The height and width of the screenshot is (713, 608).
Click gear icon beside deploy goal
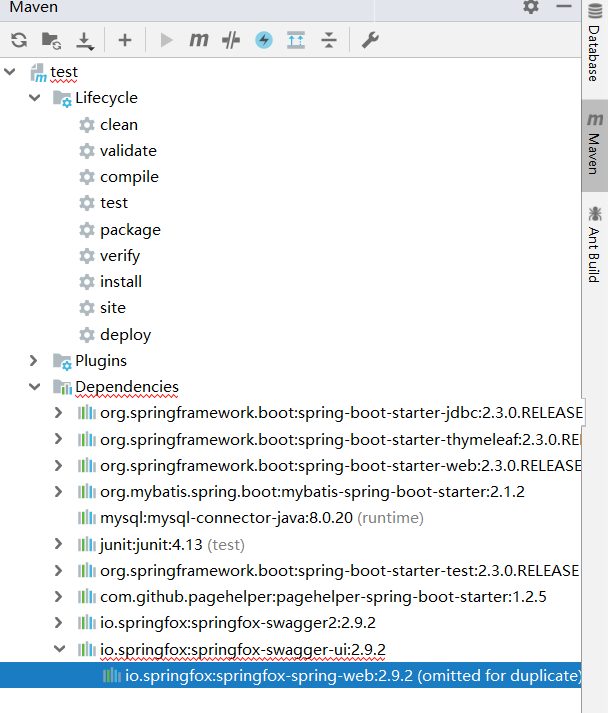87,335
